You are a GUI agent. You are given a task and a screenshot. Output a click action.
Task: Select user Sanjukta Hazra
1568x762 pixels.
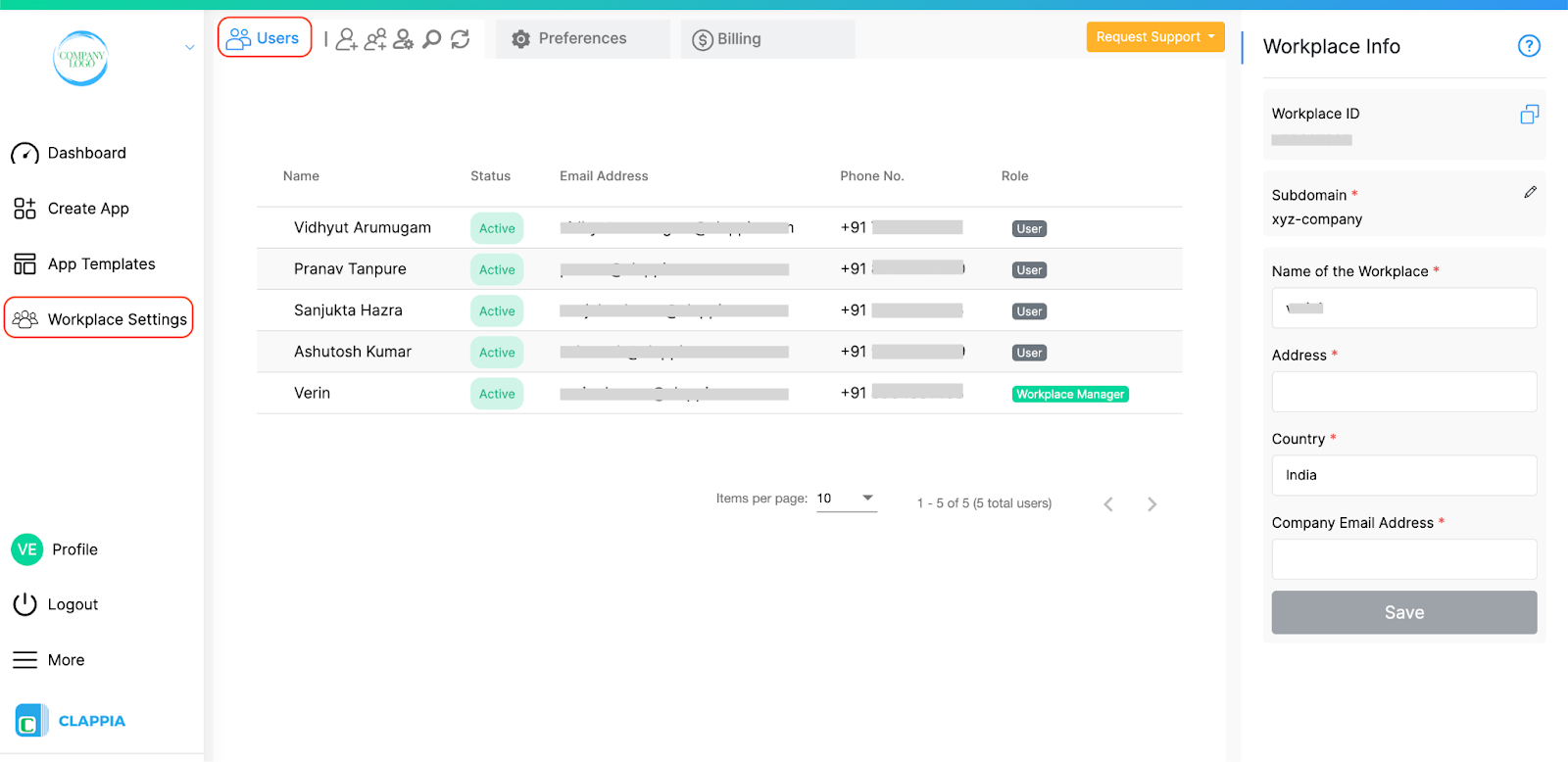[348, 310]
